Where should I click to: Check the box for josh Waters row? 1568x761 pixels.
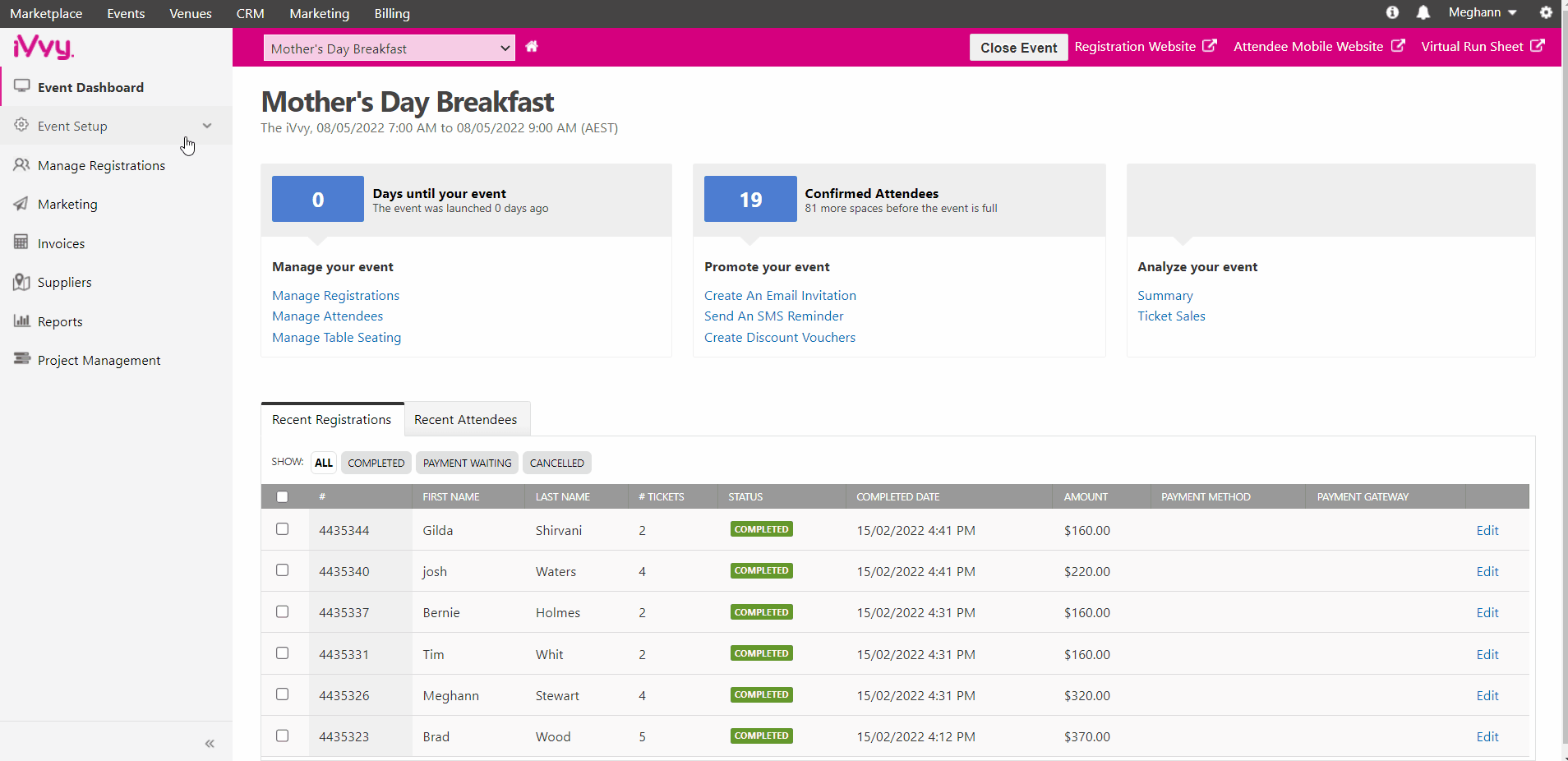coord(283,570)
